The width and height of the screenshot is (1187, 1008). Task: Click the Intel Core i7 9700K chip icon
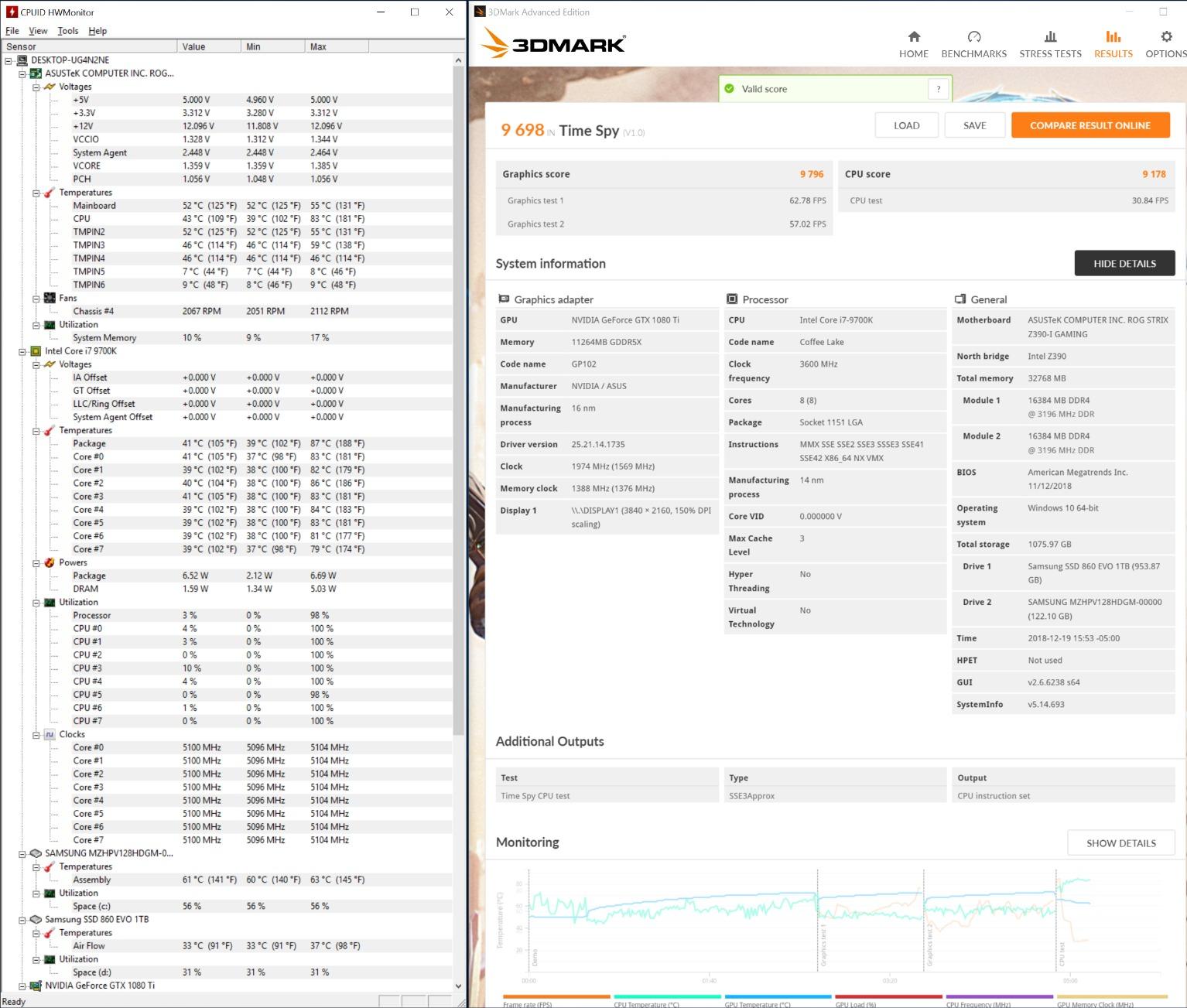(x=36, y=350)
